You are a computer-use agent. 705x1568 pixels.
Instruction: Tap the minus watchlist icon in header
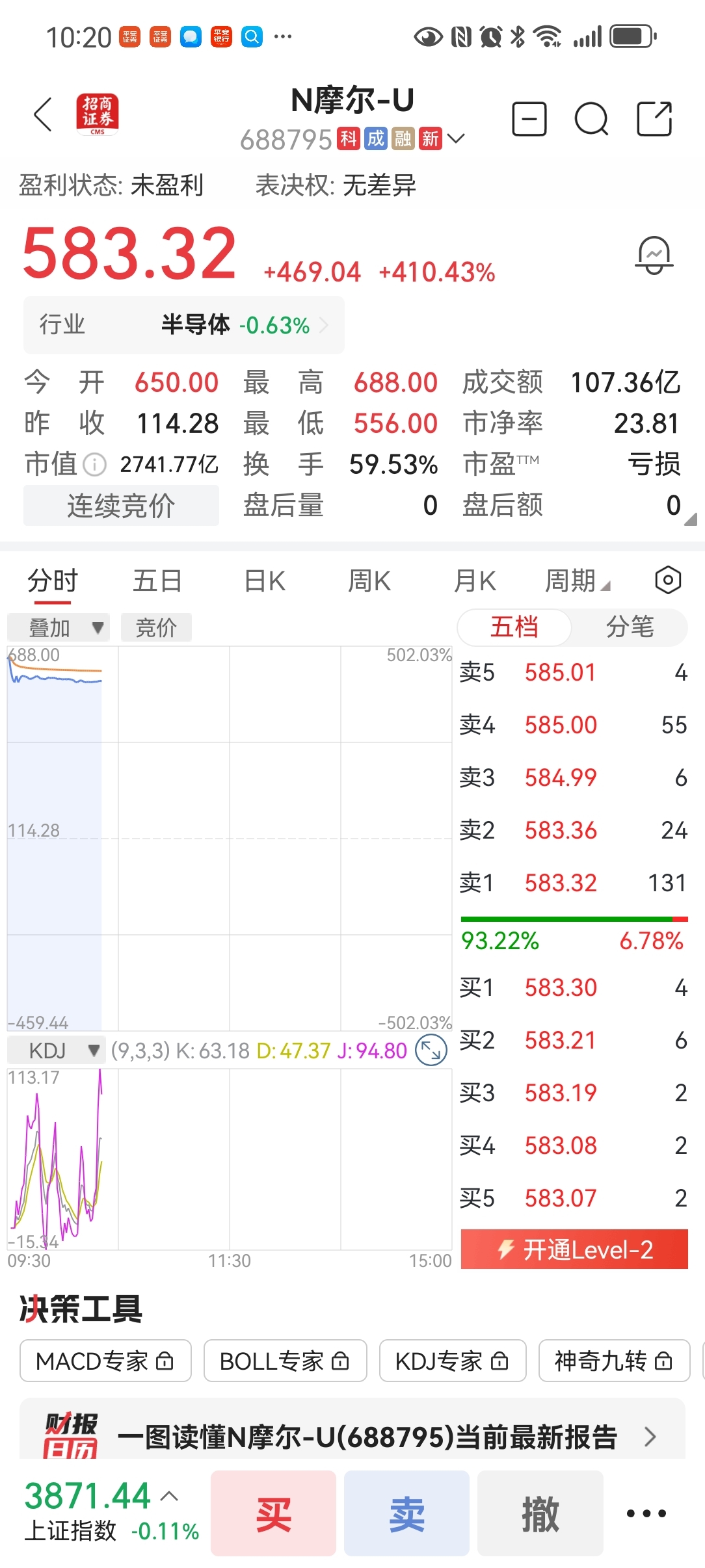tap(529, 119)
